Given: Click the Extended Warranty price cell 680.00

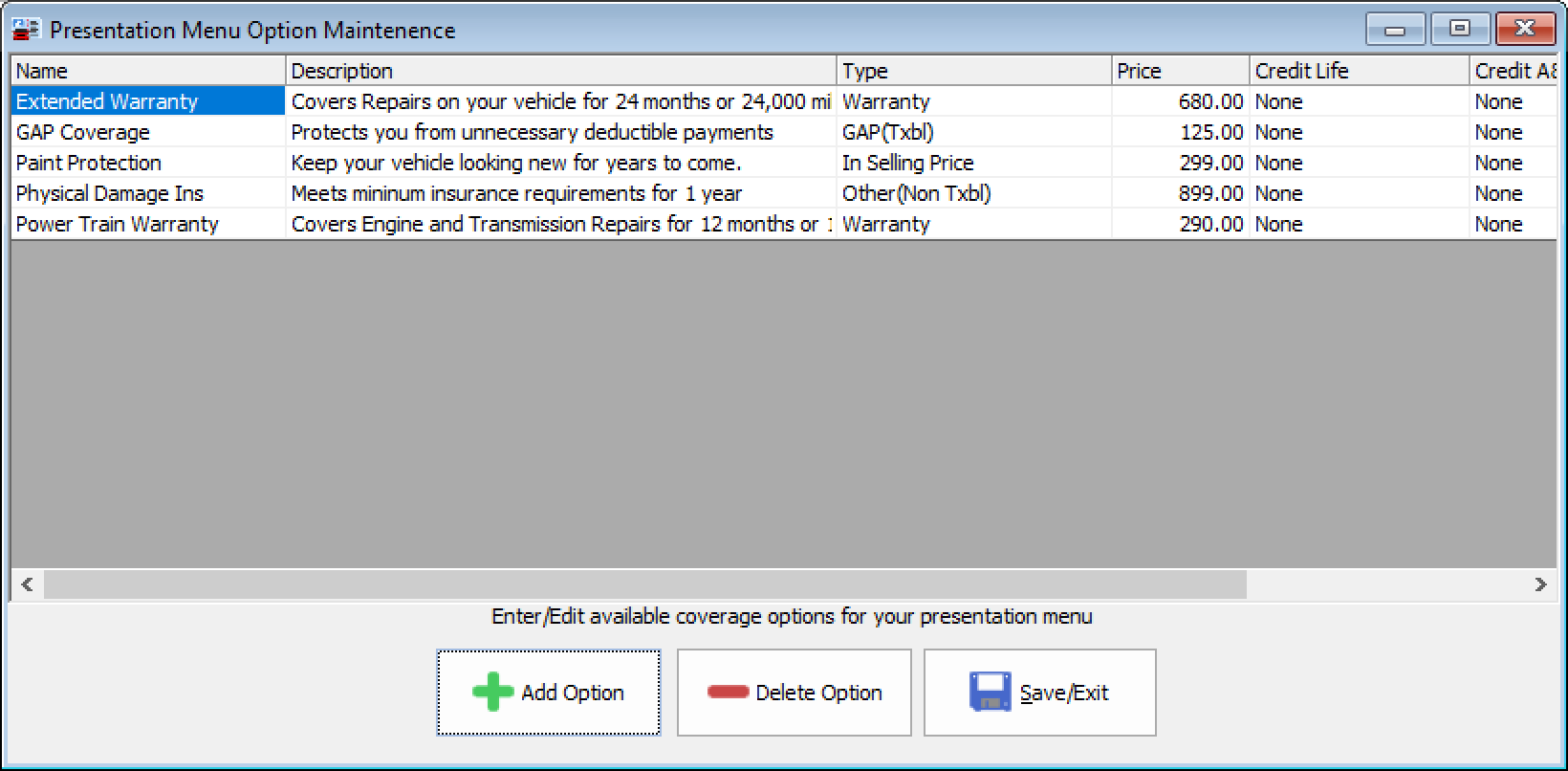Looking at the screenshot, I should tap(1210, 101).
